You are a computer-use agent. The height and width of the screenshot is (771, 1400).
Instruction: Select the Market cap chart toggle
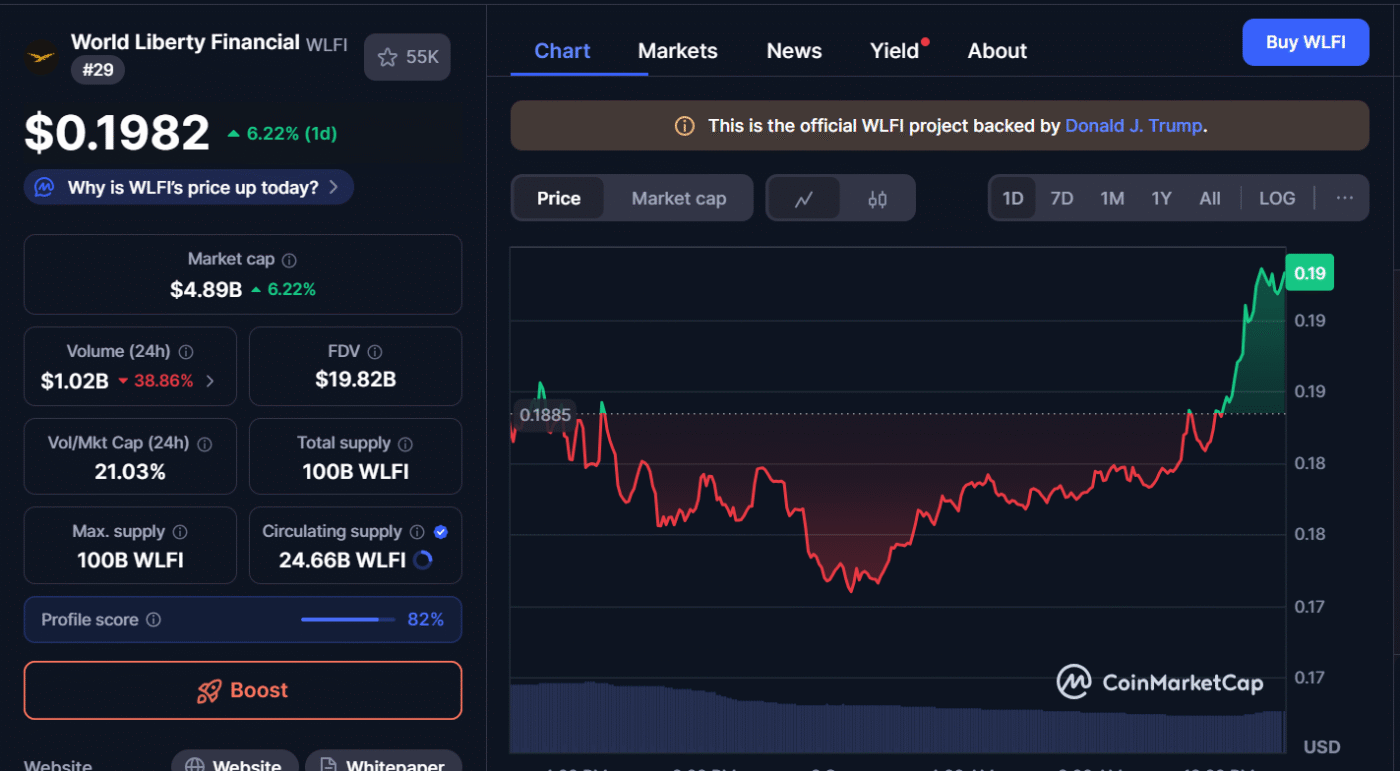tap(679, 198)
